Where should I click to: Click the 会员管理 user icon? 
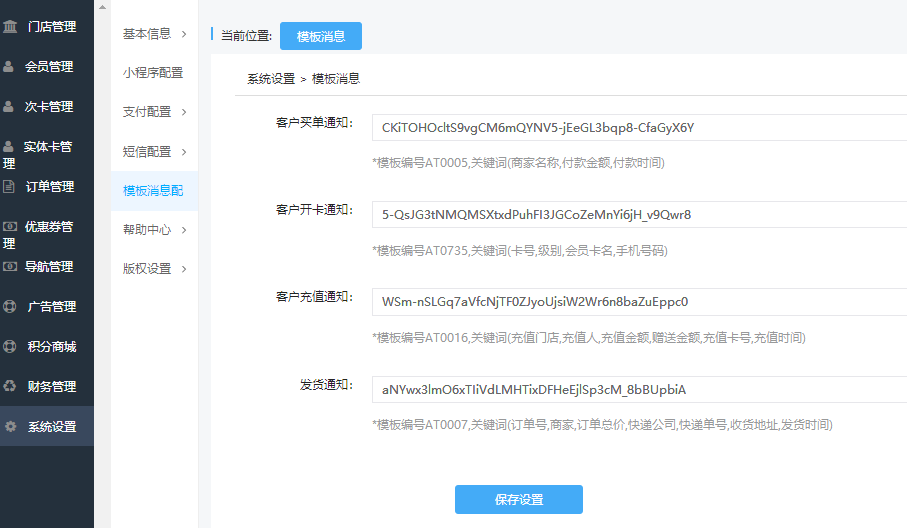pos(8,67)
